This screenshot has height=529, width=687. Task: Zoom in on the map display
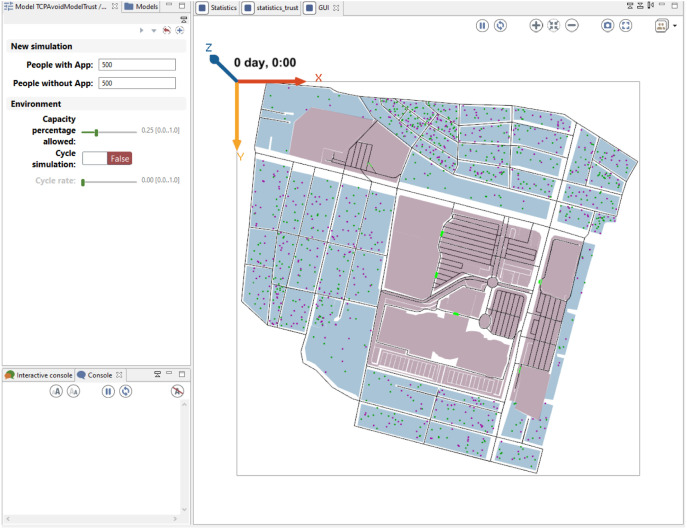tap(536, 25)
